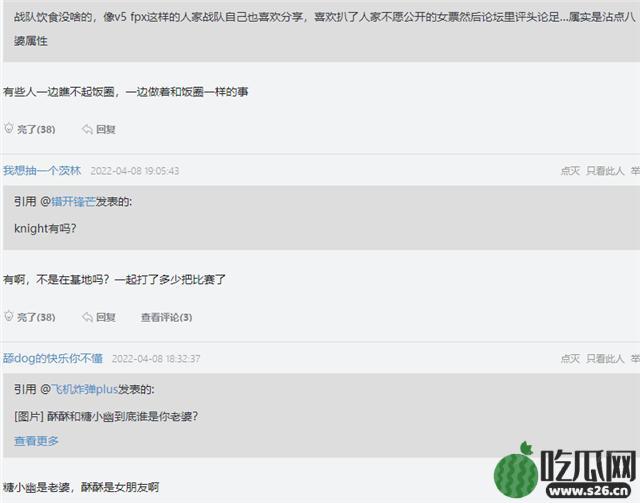Open username 舔dog的快乐你不懂 profile
This screenshot has width=640, height=503.
[53, 358]
